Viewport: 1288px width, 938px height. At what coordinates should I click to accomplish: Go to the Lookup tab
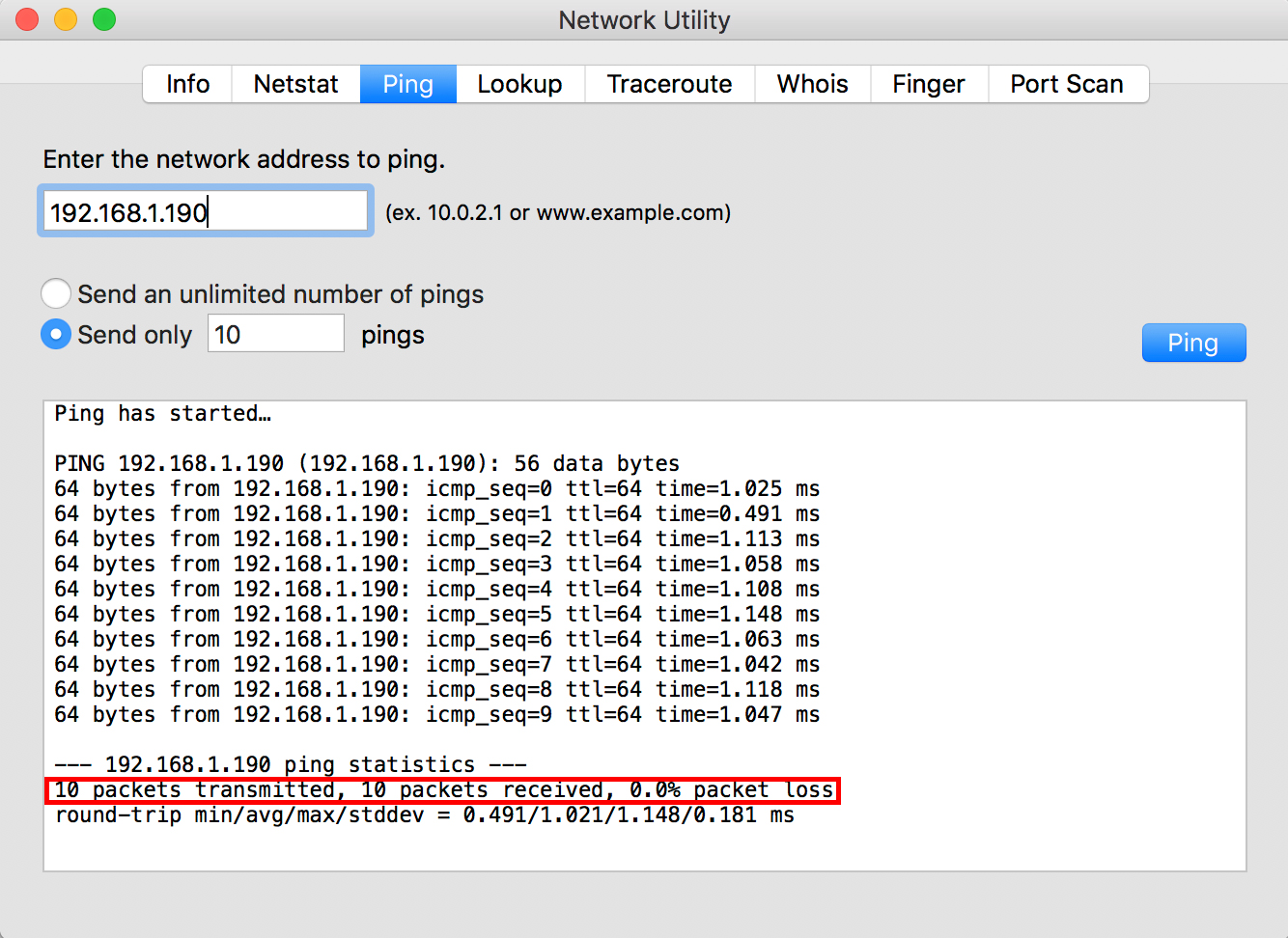click(519, 84)
